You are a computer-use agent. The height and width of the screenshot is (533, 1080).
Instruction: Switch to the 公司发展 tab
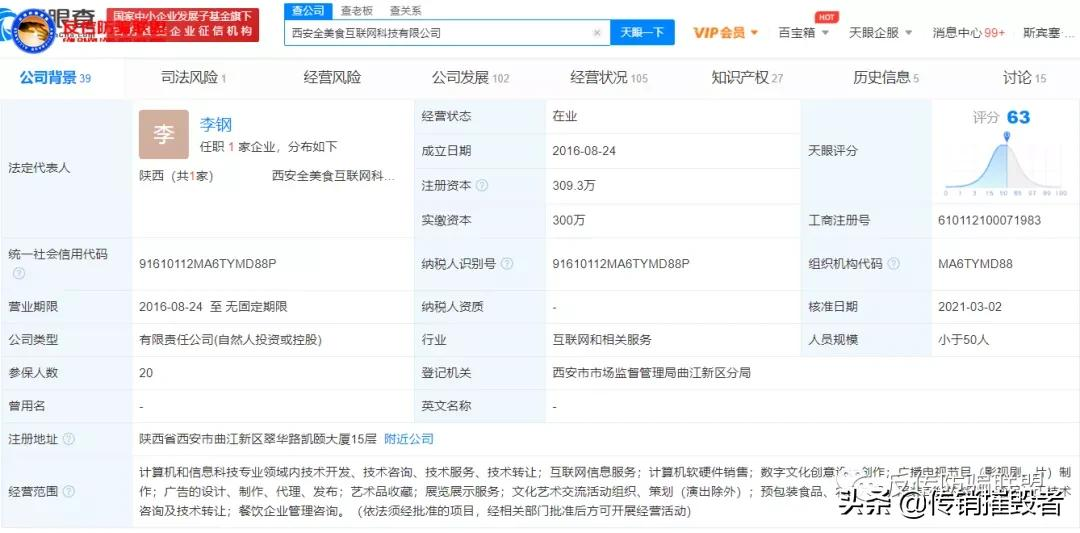[x=470, y=78]
